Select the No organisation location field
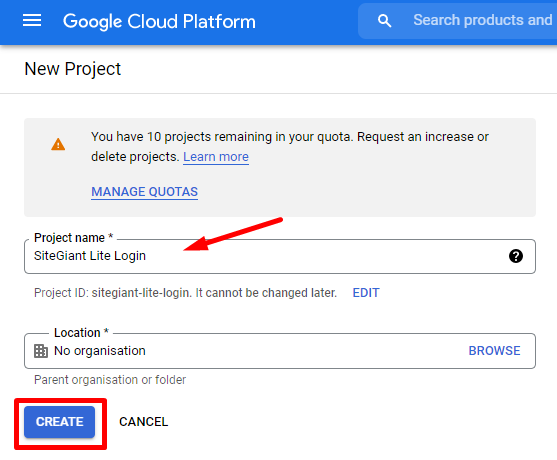This screenshot has width=557, height=460. 280,351
